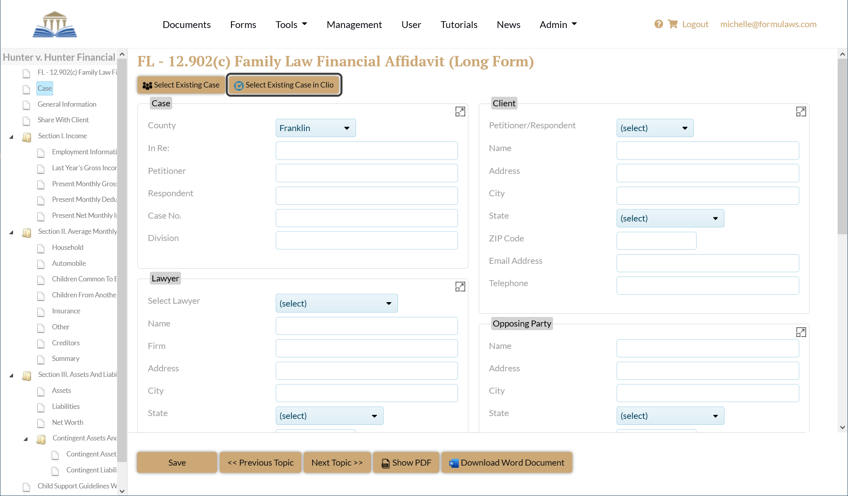Screen dimensions: 848x496
Task: Click the In Re: input field
Action: (x=367, y=150)
